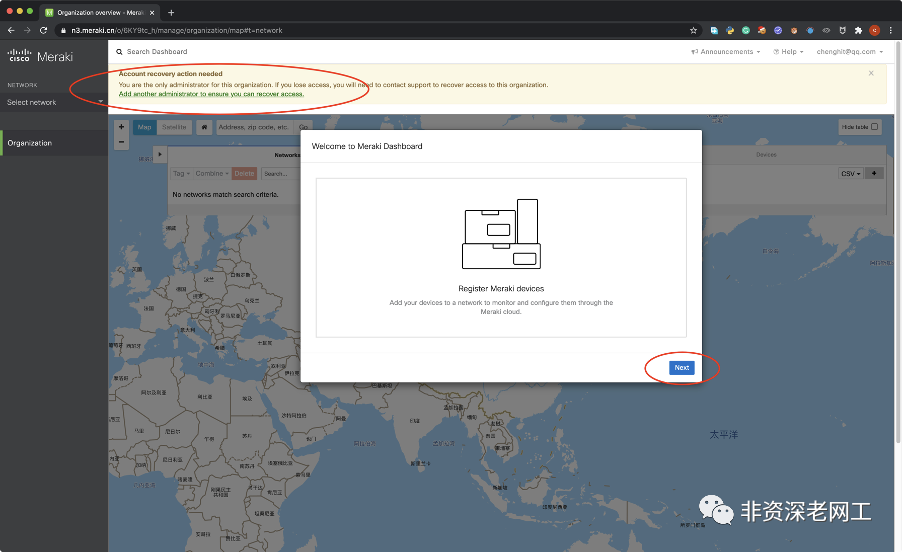Click the site lock icon in address bar

(63, 30)
